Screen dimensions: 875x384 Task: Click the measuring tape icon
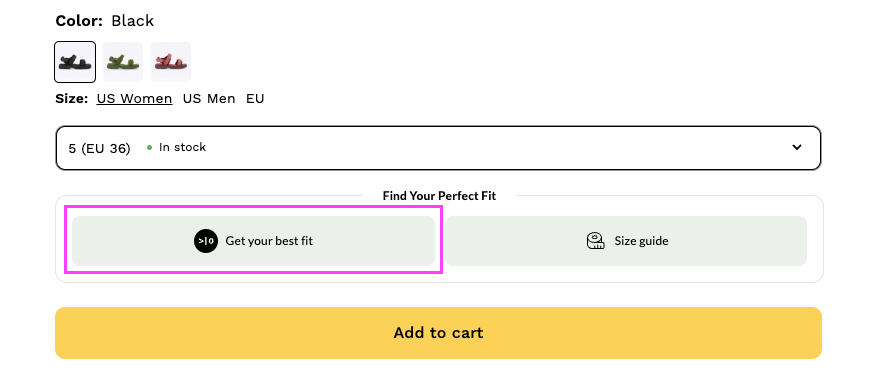(x=596, y=241)
